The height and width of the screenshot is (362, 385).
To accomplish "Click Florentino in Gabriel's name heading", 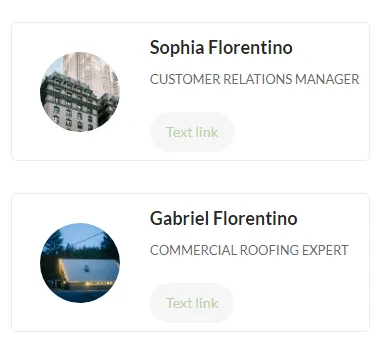I will click(x=255, y=218).
